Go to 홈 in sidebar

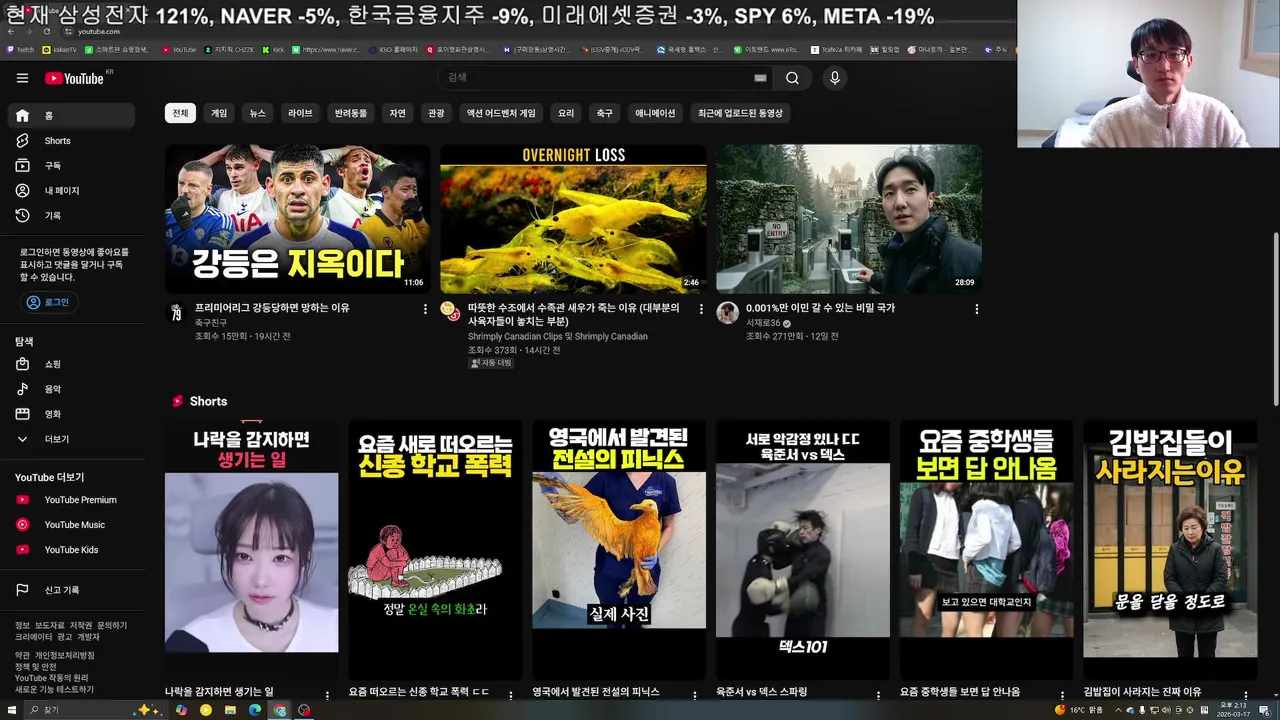[72, 116]
